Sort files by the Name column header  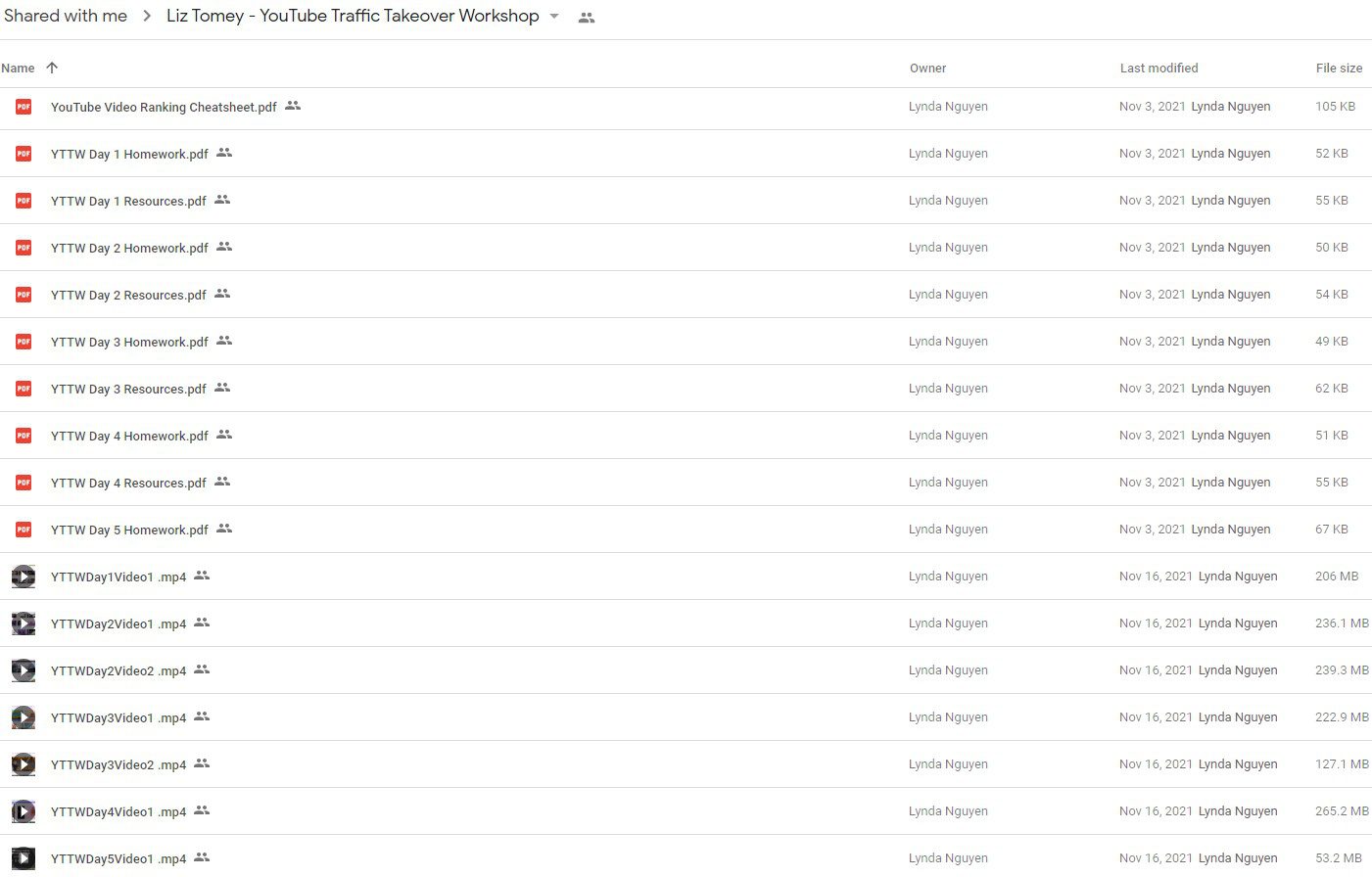(x=18, y=69)
